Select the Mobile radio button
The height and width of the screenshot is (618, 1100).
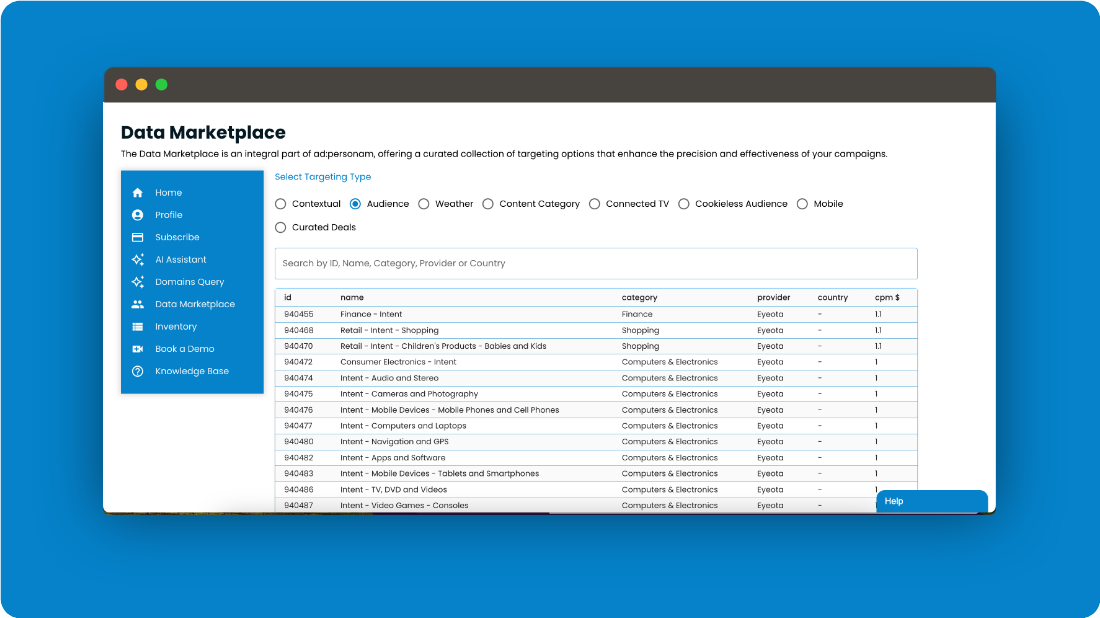pyautogui.click(x=802, y=204)
